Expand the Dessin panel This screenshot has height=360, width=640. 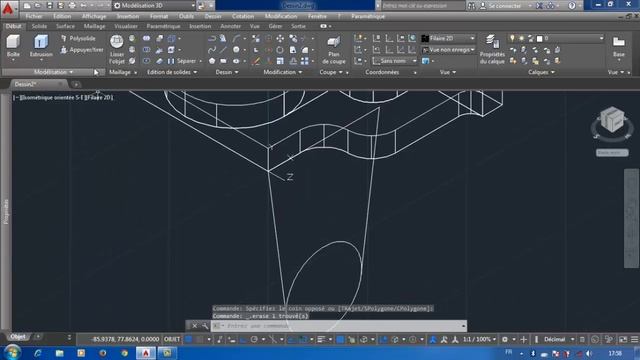(227, 72)
